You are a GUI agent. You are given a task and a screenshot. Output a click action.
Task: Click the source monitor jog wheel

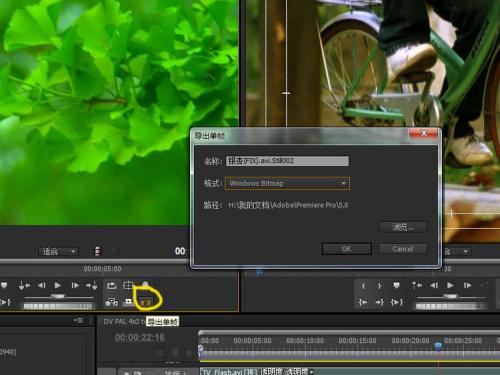coord(58,306)
